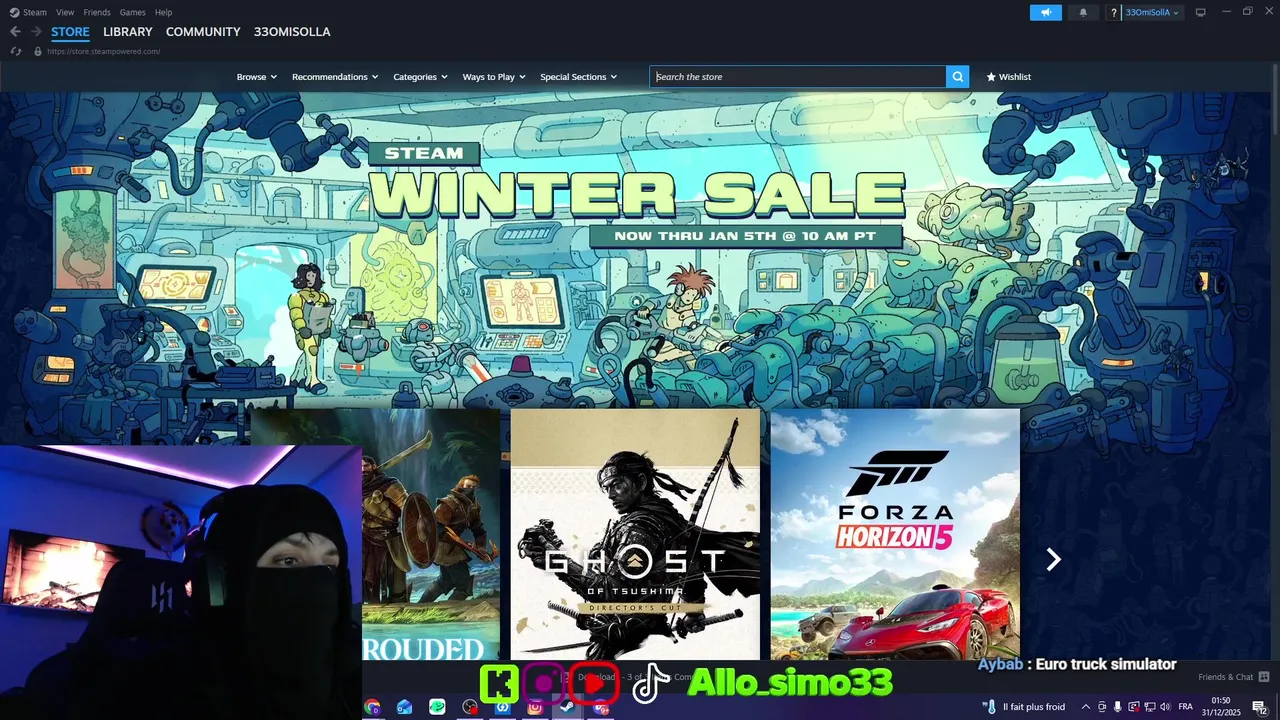This screenshot has width=1280, height=720.
Task: Open Instagram from the taskbar
Action: point(535,707)
